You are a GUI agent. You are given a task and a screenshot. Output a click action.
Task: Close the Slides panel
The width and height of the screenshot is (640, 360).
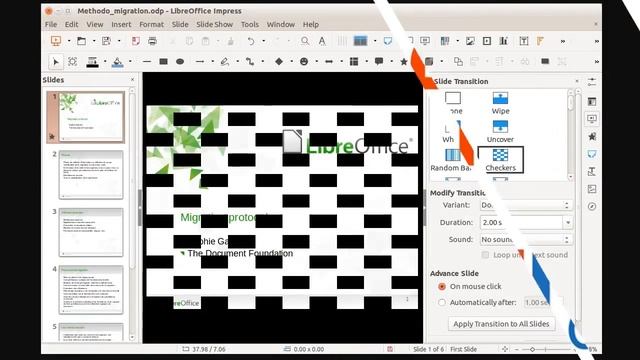132,80
